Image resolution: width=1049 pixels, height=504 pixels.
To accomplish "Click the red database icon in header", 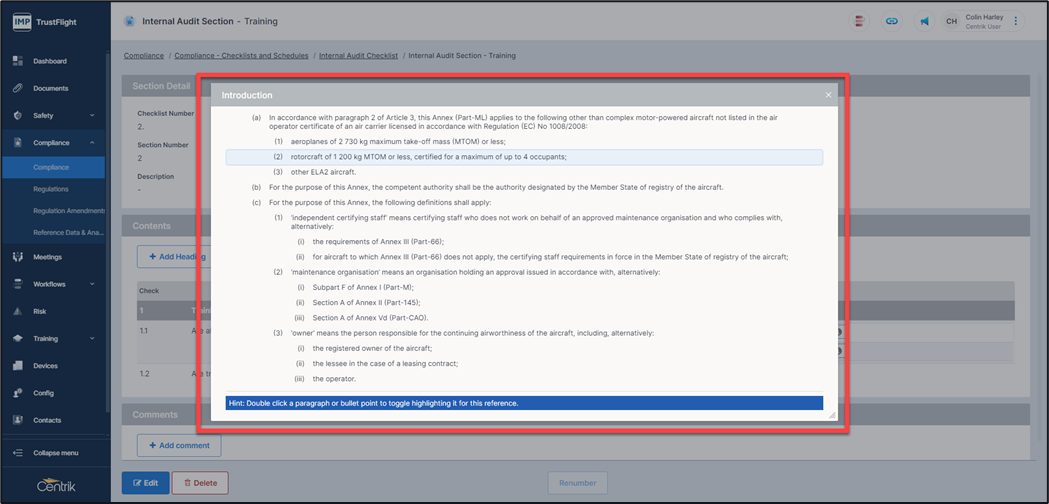I will tap(858, 21).
